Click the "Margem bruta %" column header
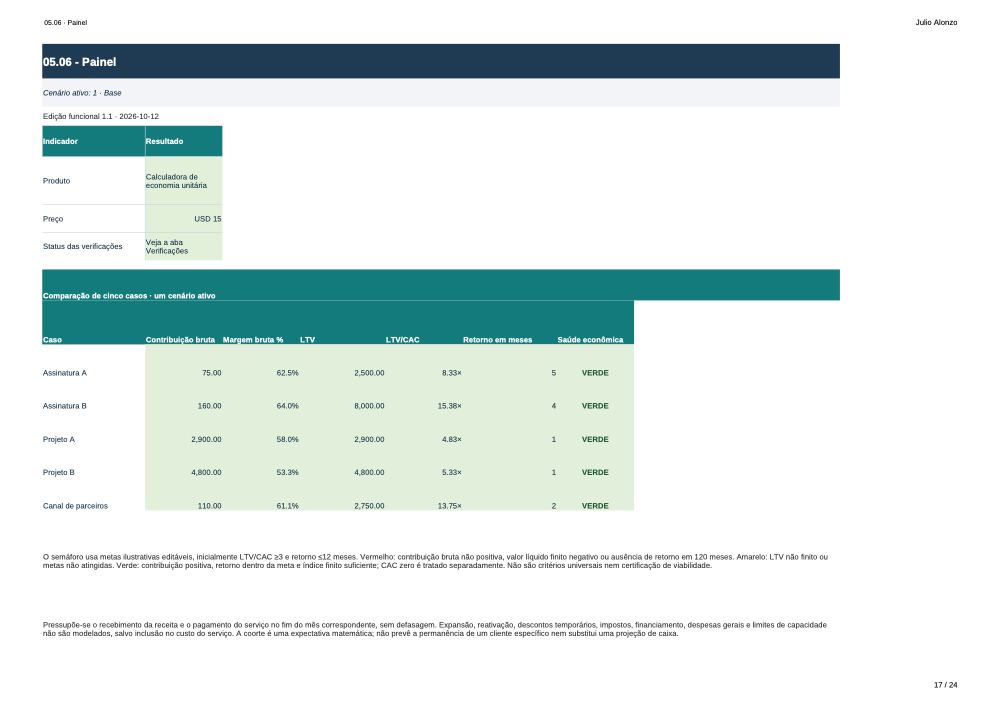 (x=253, y=340)
